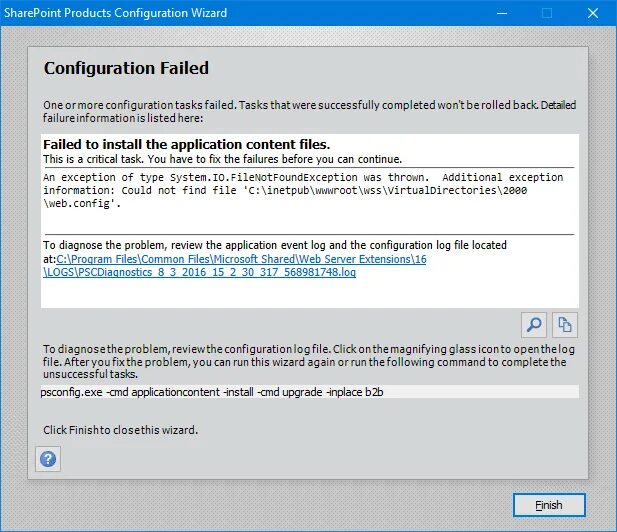Click the FileNotFoundException error message text
The height and width of the screenshot is (532, 617).
click(x=303, y=190)
